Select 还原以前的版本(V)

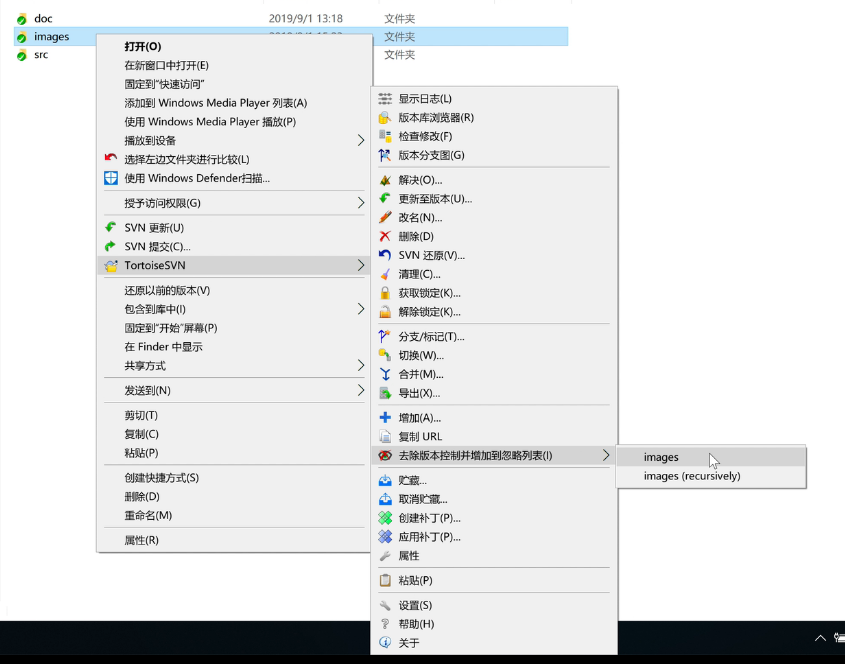pos(234,290)
